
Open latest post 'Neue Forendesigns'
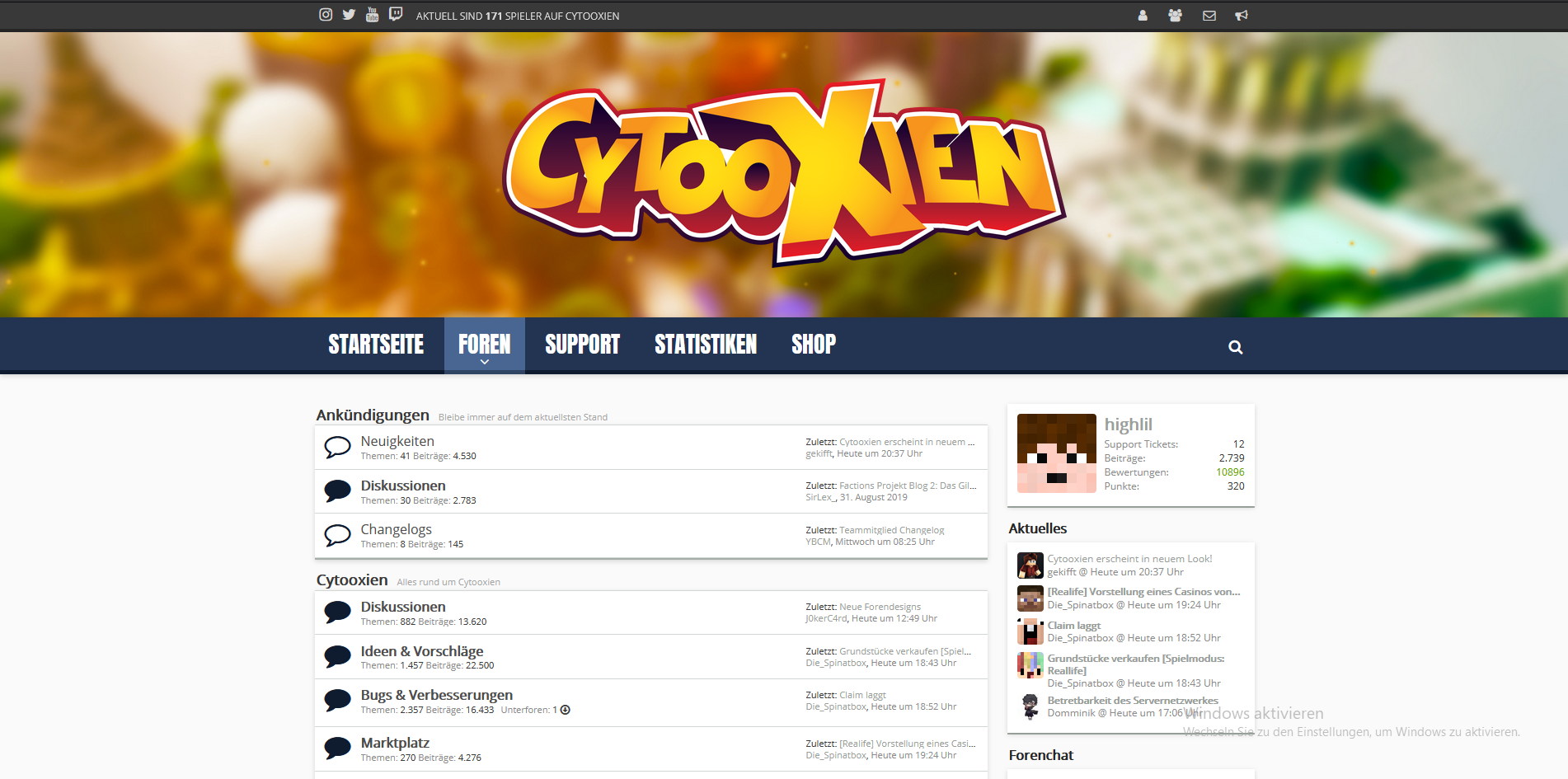point(880,607)
